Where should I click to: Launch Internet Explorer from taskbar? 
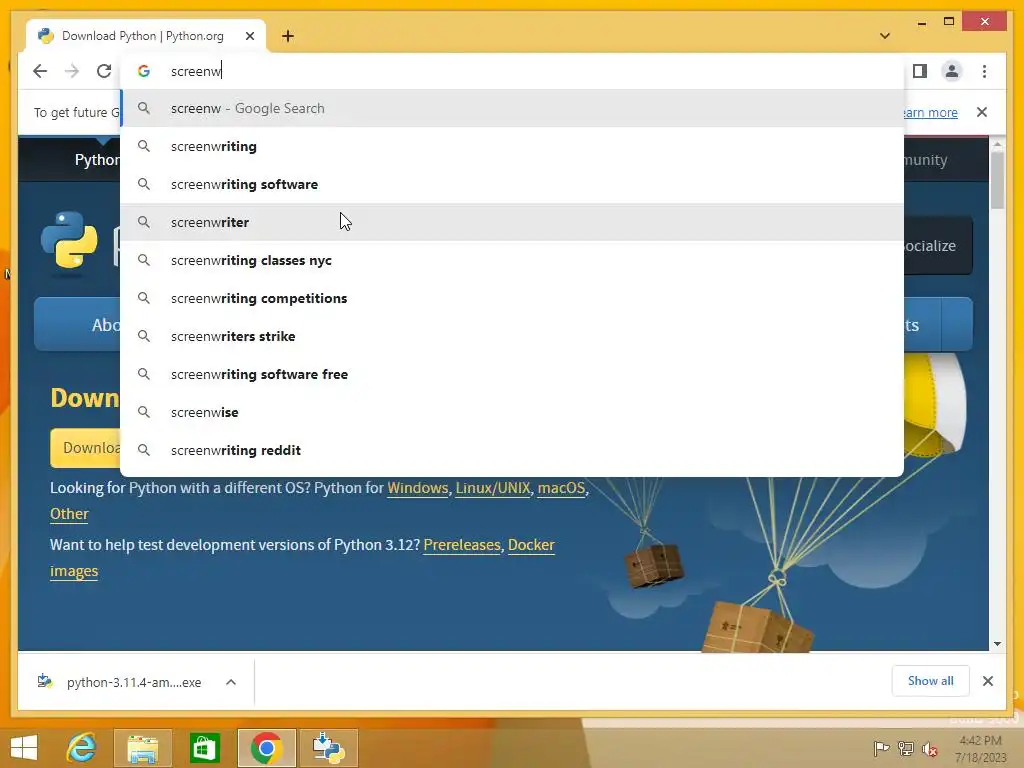tap(82, 748)
